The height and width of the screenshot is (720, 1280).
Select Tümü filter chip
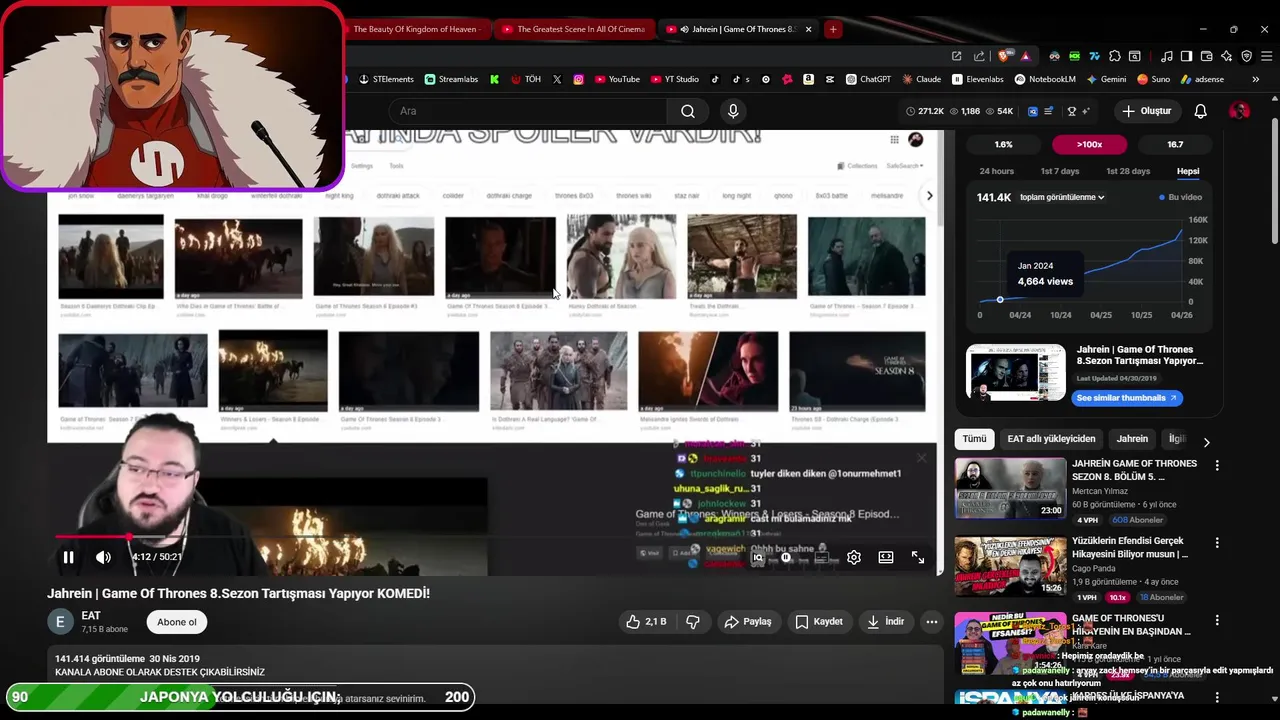(x=974, y=439)
